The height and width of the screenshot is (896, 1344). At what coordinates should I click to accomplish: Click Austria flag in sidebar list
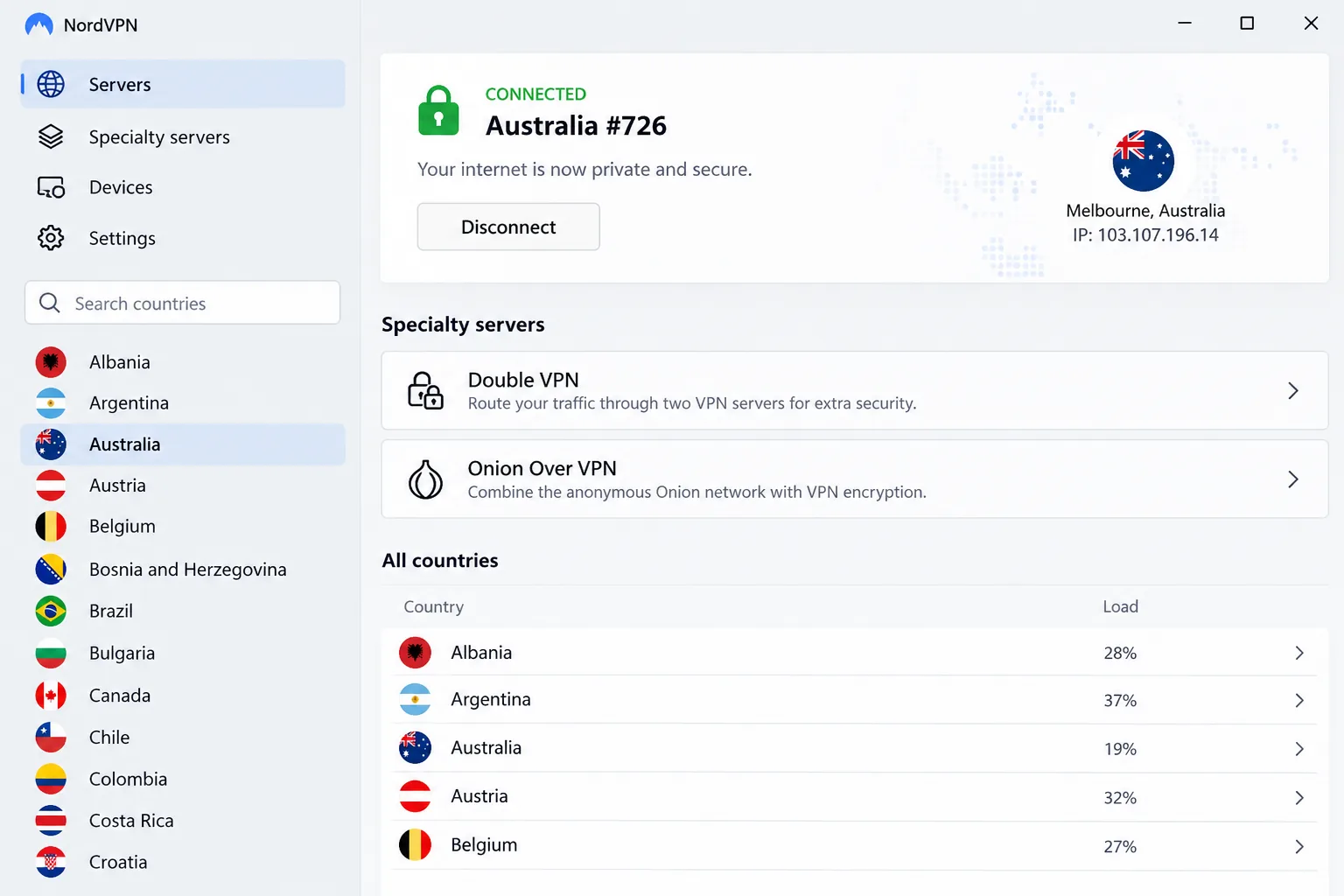pyautogui.click(x=51, y=485)
